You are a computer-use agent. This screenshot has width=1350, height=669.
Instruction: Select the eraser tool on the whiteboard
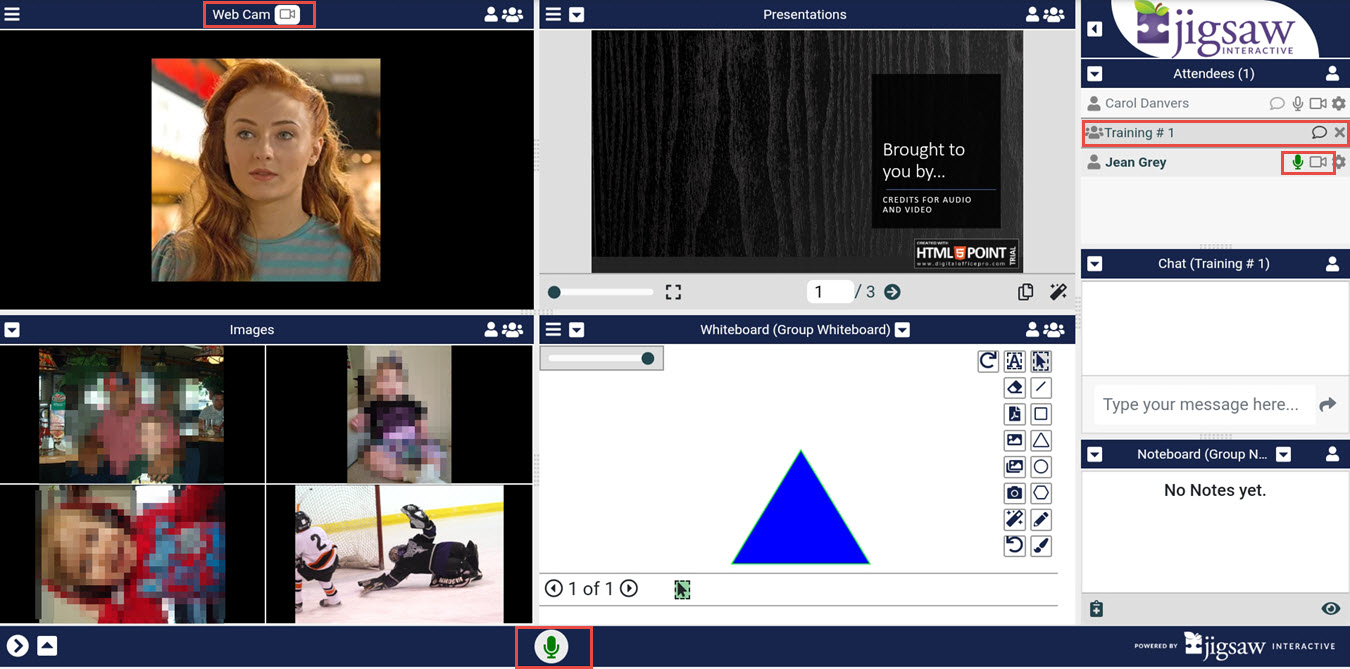(1014, 388)
